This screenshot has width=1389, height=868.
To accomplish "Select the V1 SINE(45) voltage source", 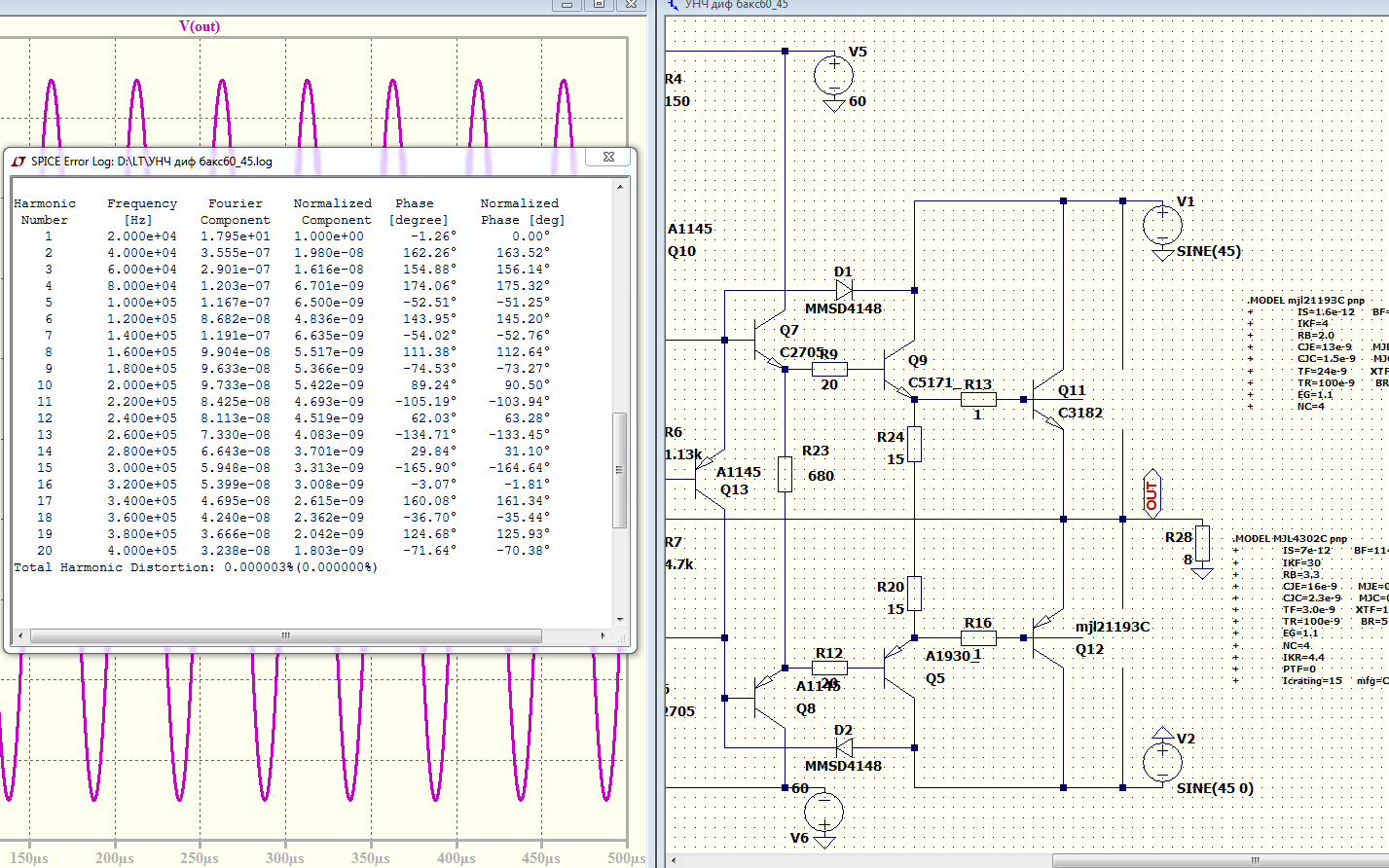I will click(1162, 225).
